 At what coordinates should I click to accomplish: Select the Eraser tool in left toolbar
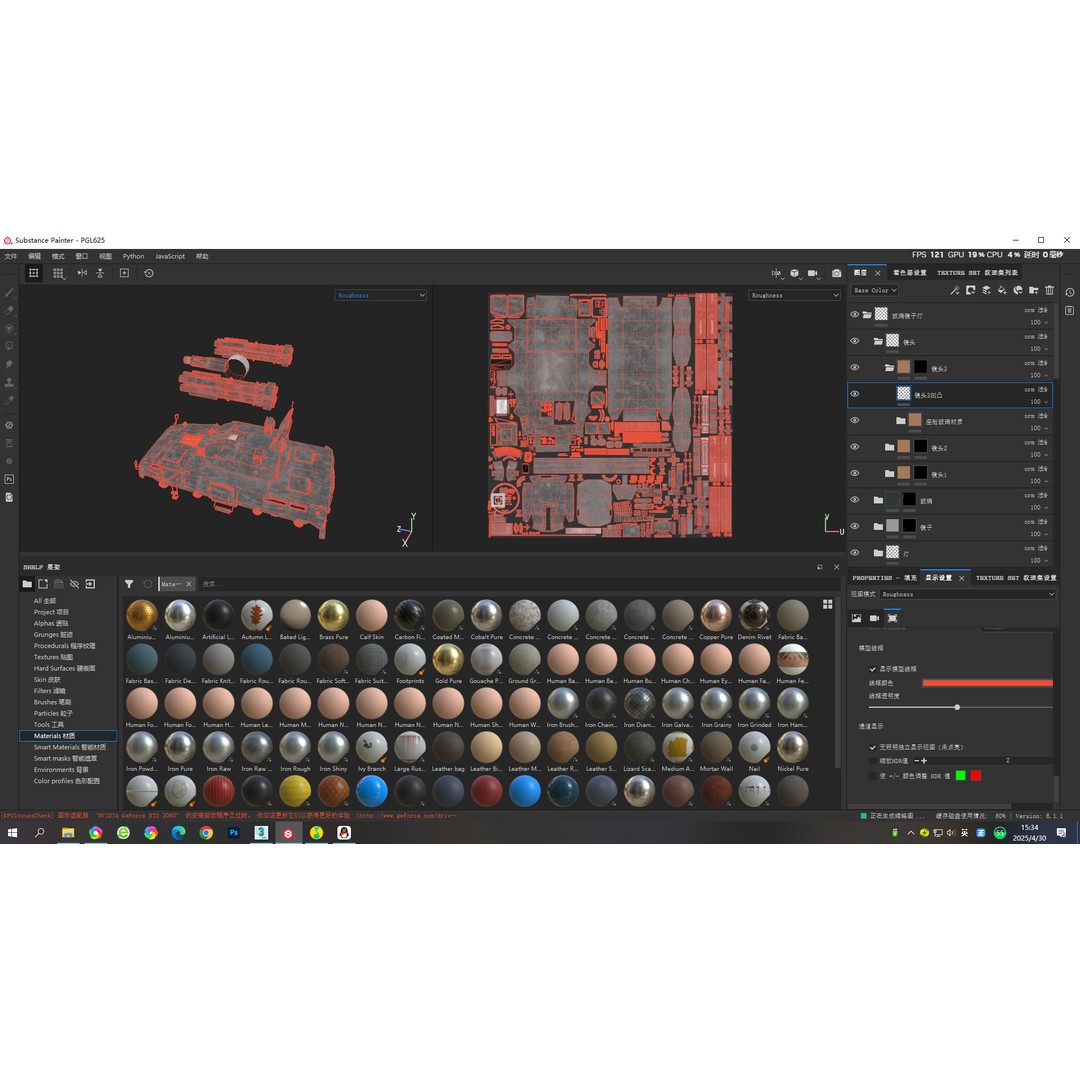pos(10,311)
